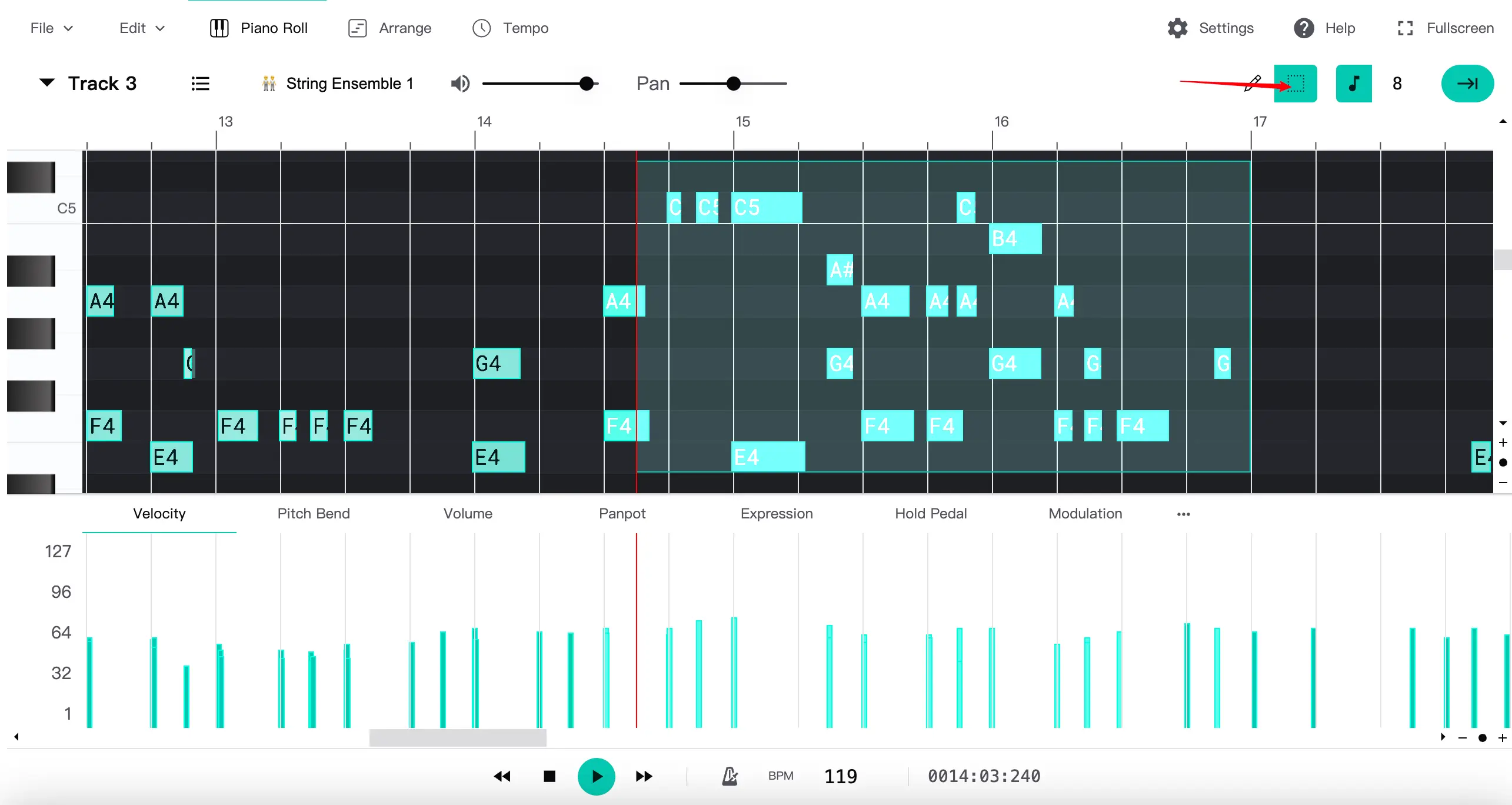Open Help via the question mark icon
The height and width of the screenshot is (805, 1512).
[1303, 28]
